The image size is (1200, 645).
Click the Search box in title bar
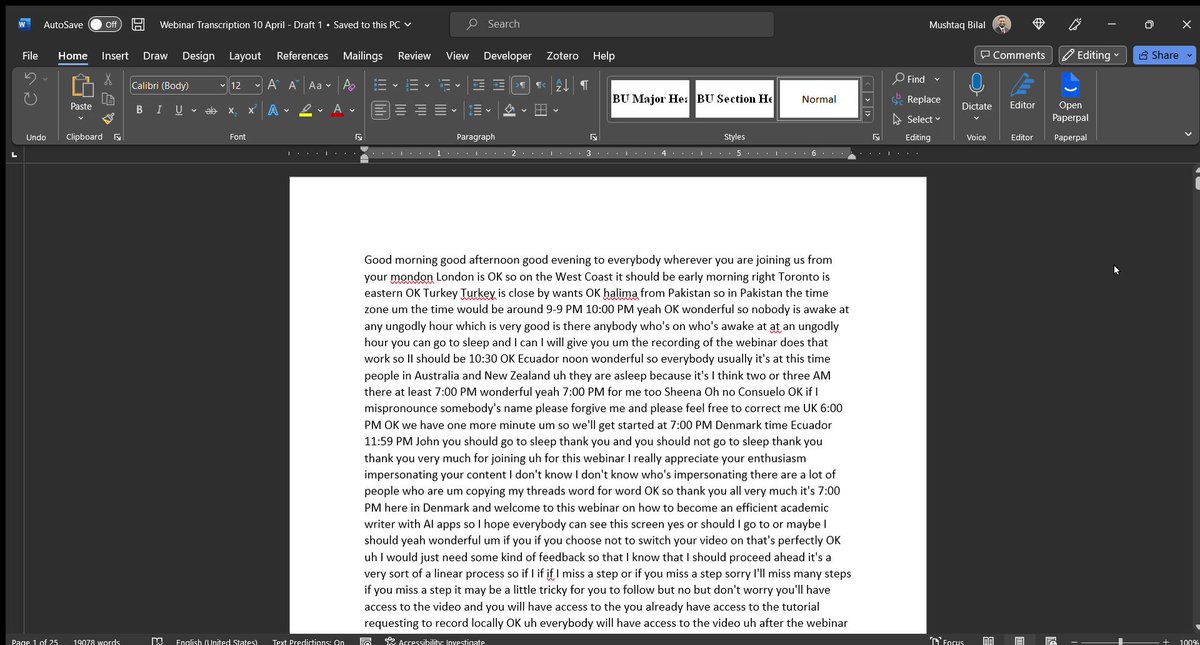[x=612, y=24]
